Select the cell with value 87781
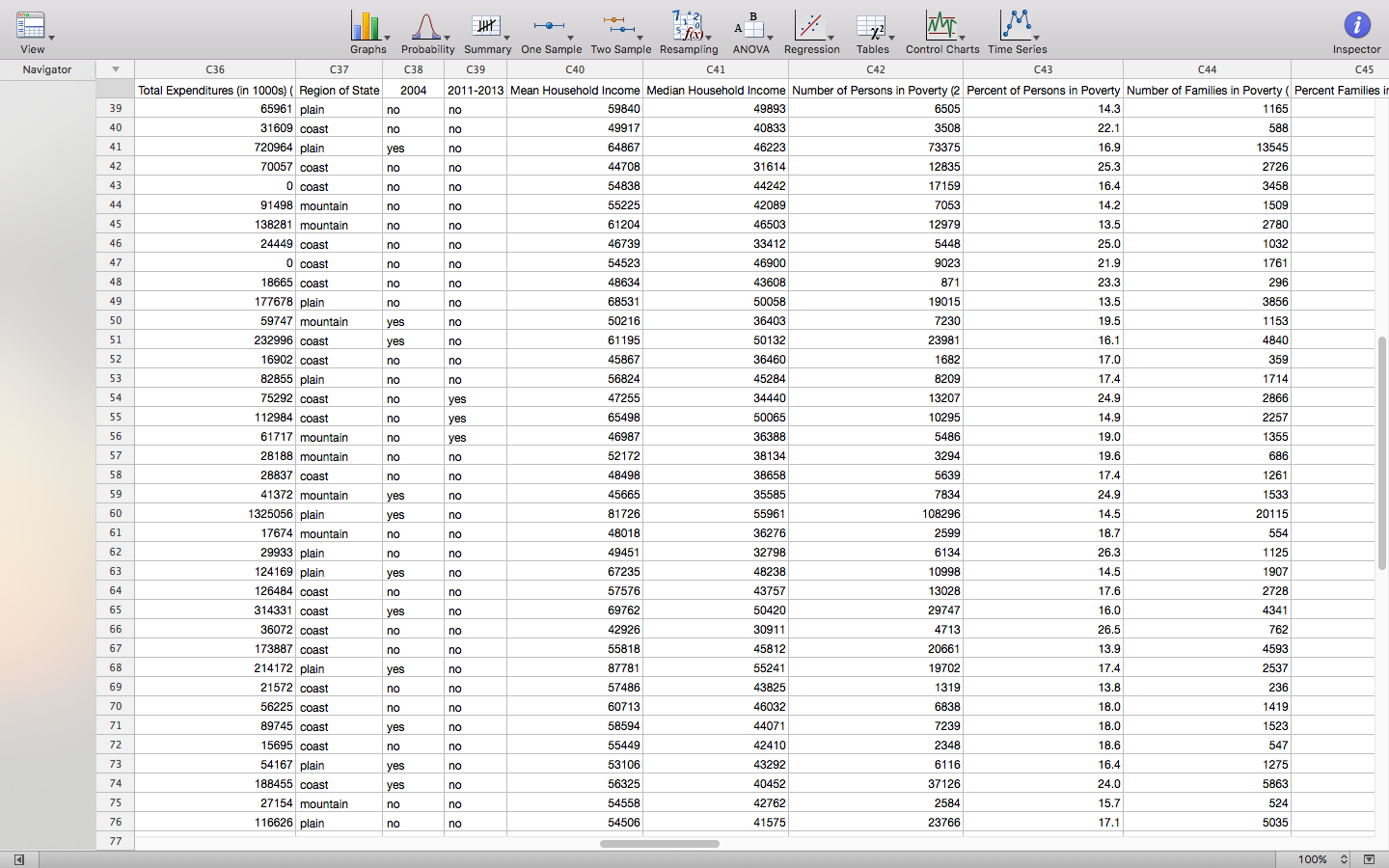The height and width of the screenshot is (868, 1389). (575, 668)
